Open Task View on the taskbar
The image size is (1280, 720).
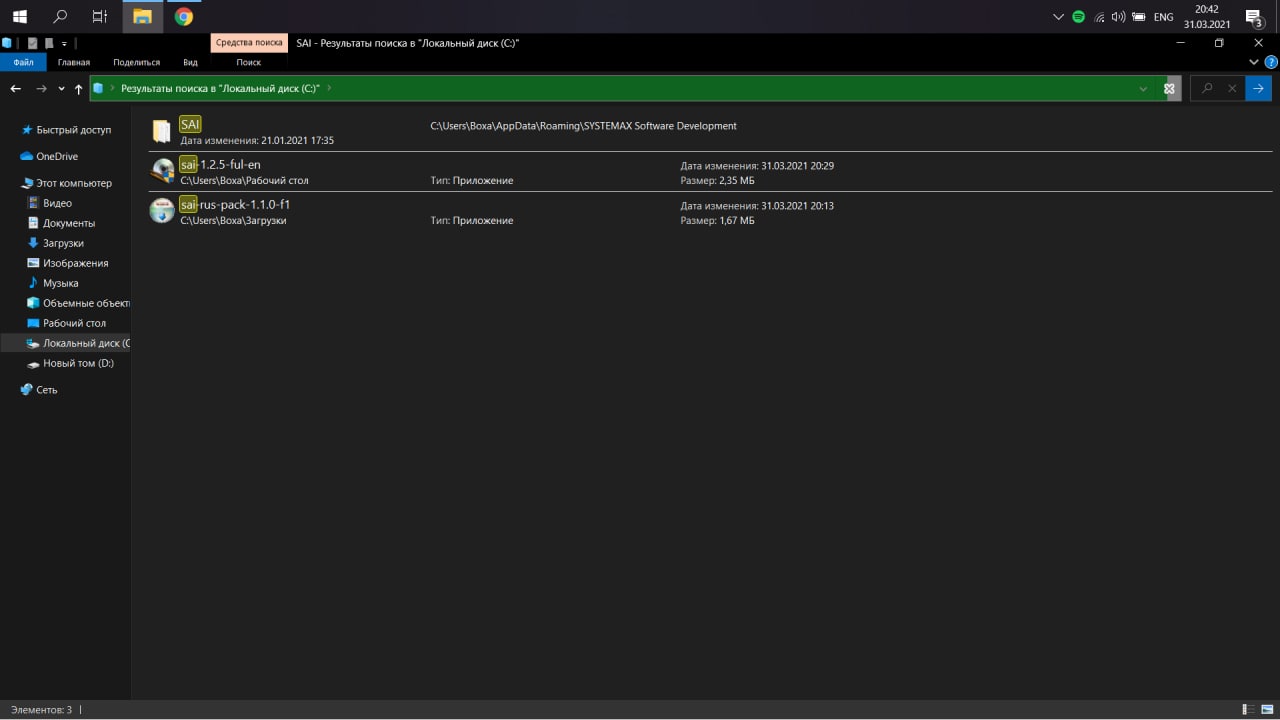click(100, 16)
